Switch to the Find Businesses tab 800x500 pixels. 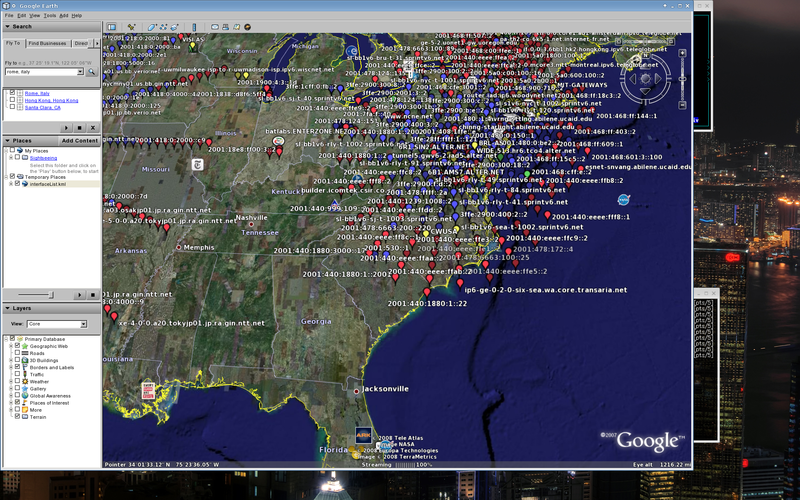click(47, 43)
